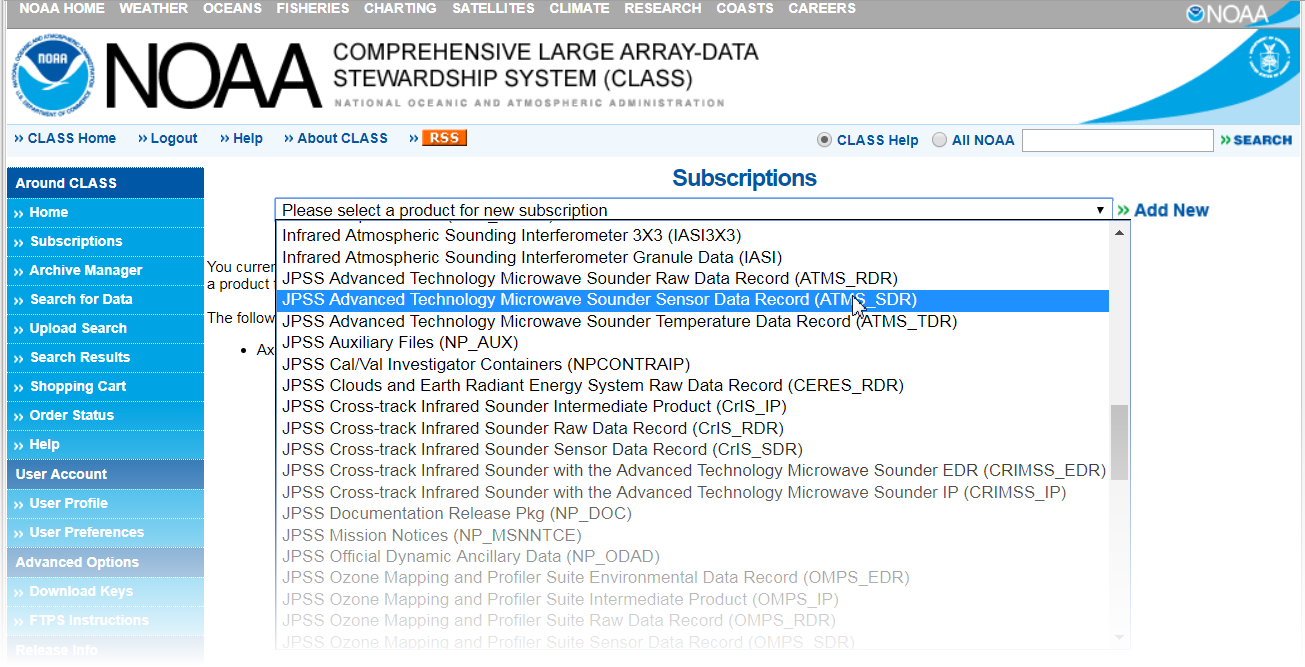Select the CLASS Help radio button
Screen dimensions: 1305x667
coord(824,140)
